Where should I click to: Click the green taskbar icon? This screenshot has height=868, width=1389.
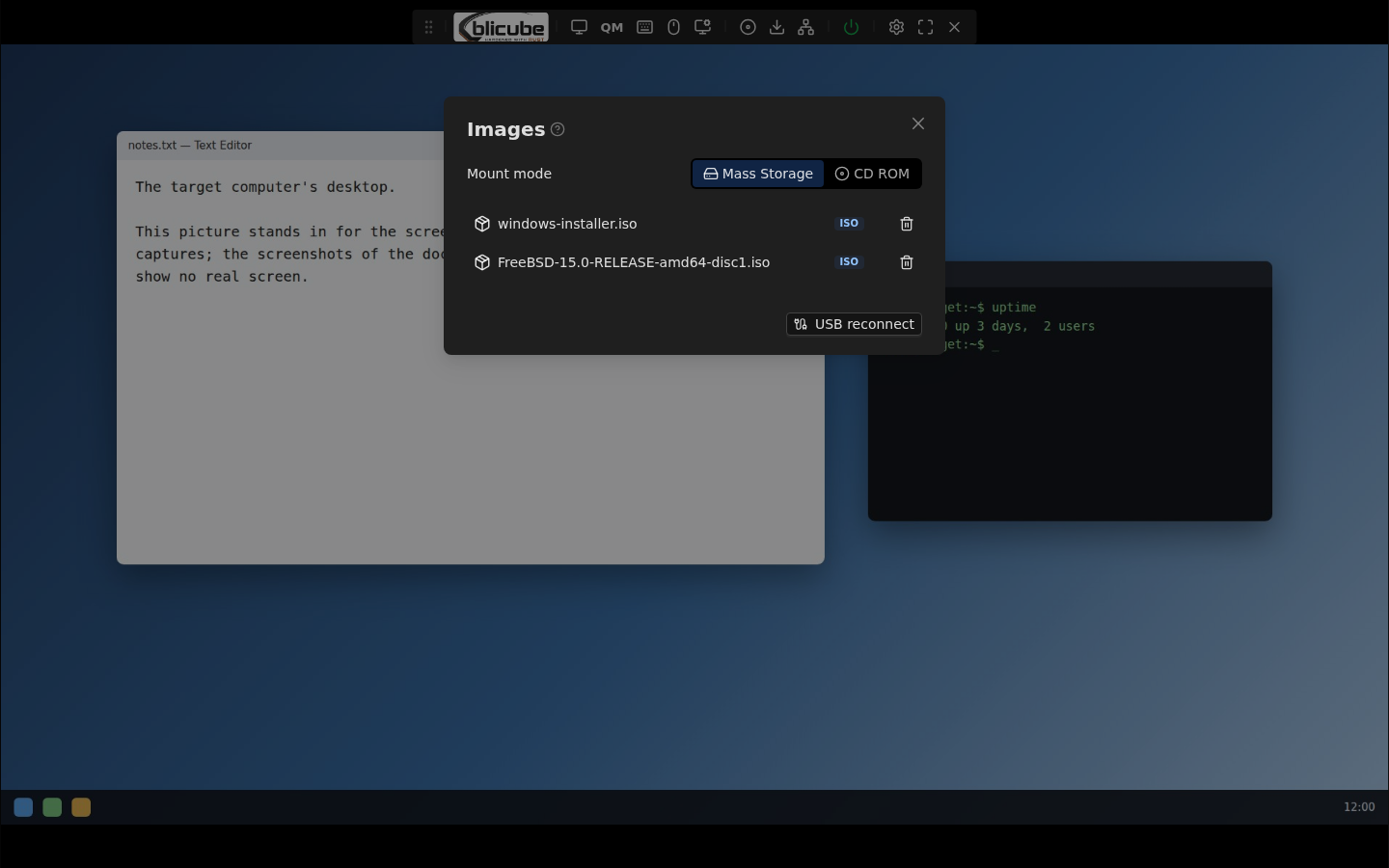point(52,807)
